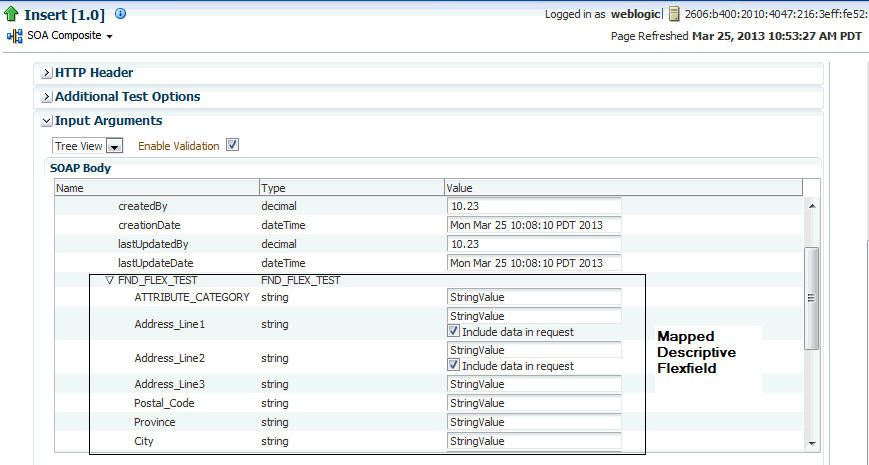Expand the HTTP Header section
Viewport: 869px width, 465px height.
47,73
